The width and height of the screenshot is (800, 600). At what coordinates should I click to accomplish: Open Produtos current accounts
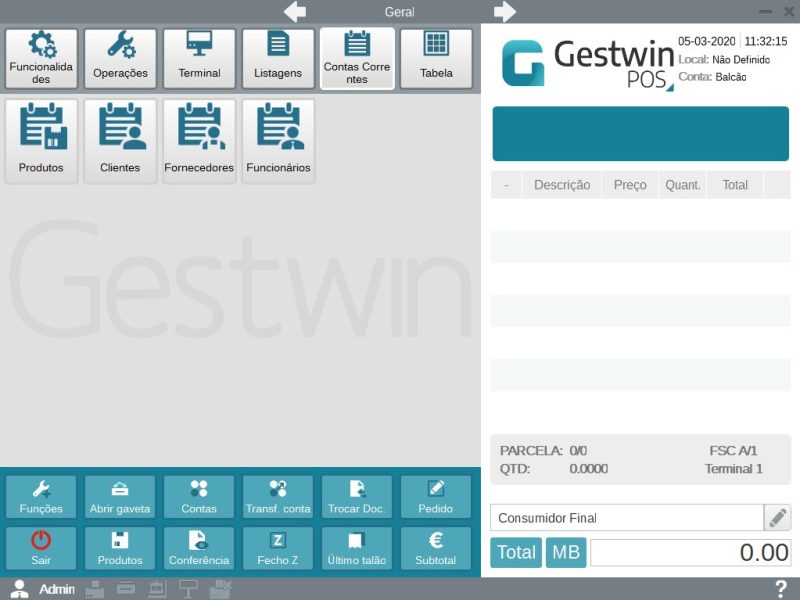tap(41, 141)
